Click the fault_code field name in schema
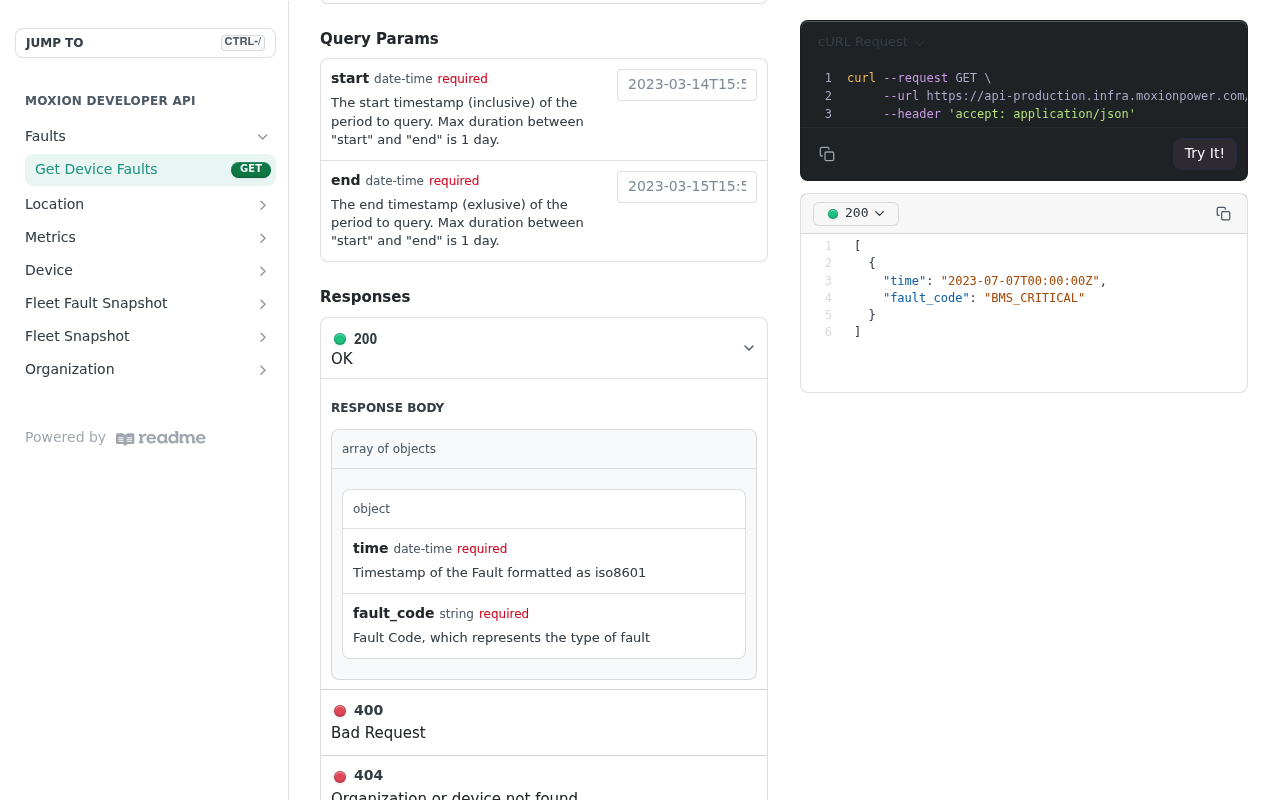This screenshot has height=800, width=1280. 393,613
